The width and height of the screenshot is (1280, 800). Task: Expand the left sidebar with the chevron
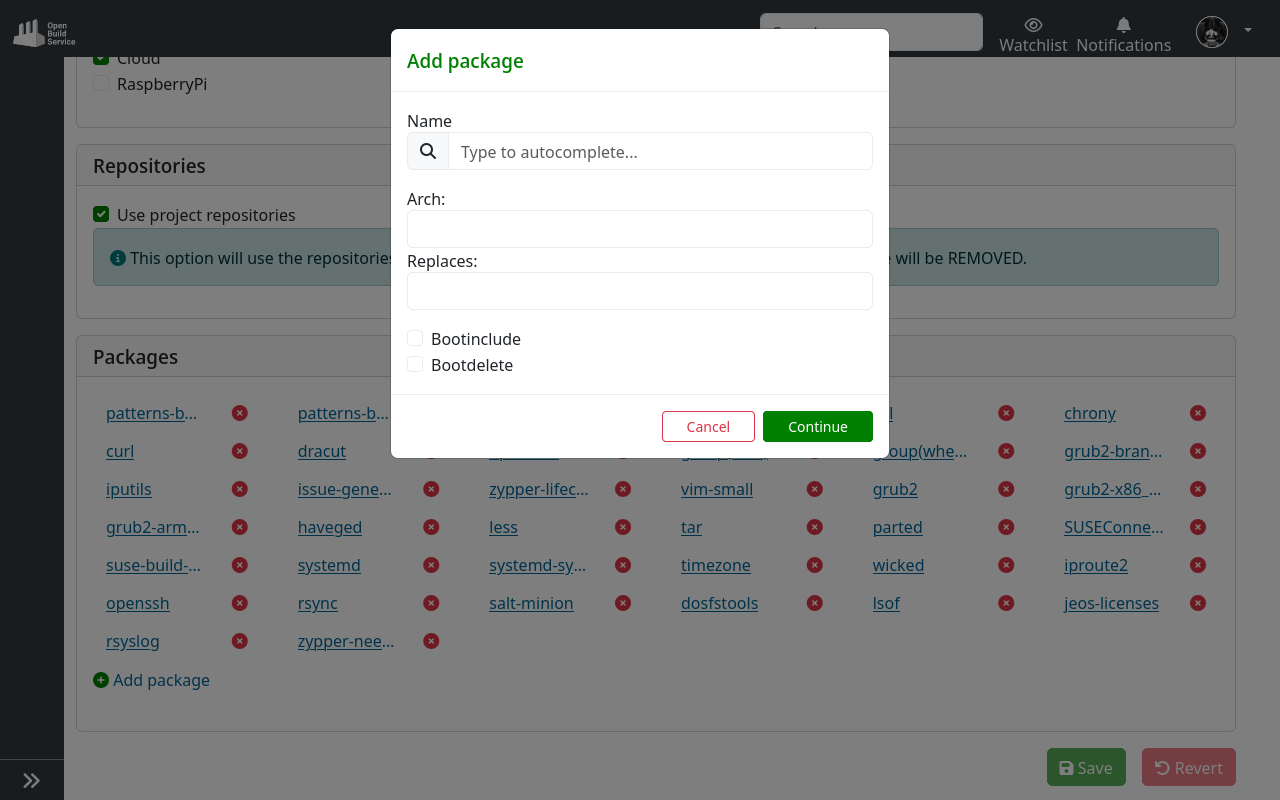point(31,779)
